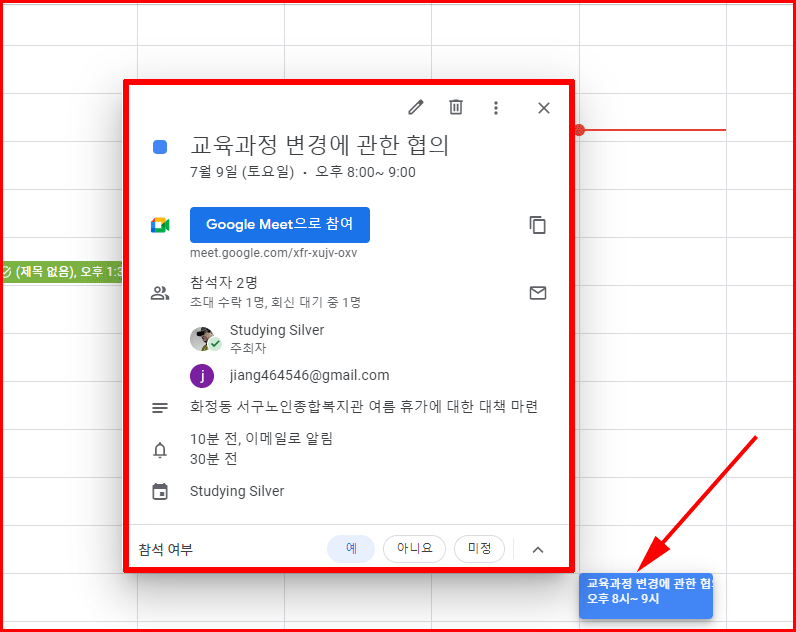This screenshot has height=632, width=796.
Task: Respond 예 to attendance
Action: [351, 549]
